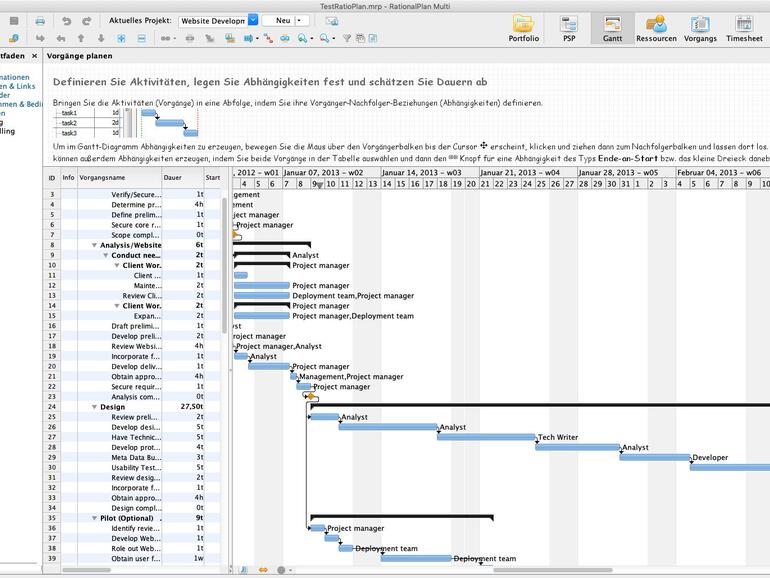Click the gray circle icon below chart

click(281, 570)
